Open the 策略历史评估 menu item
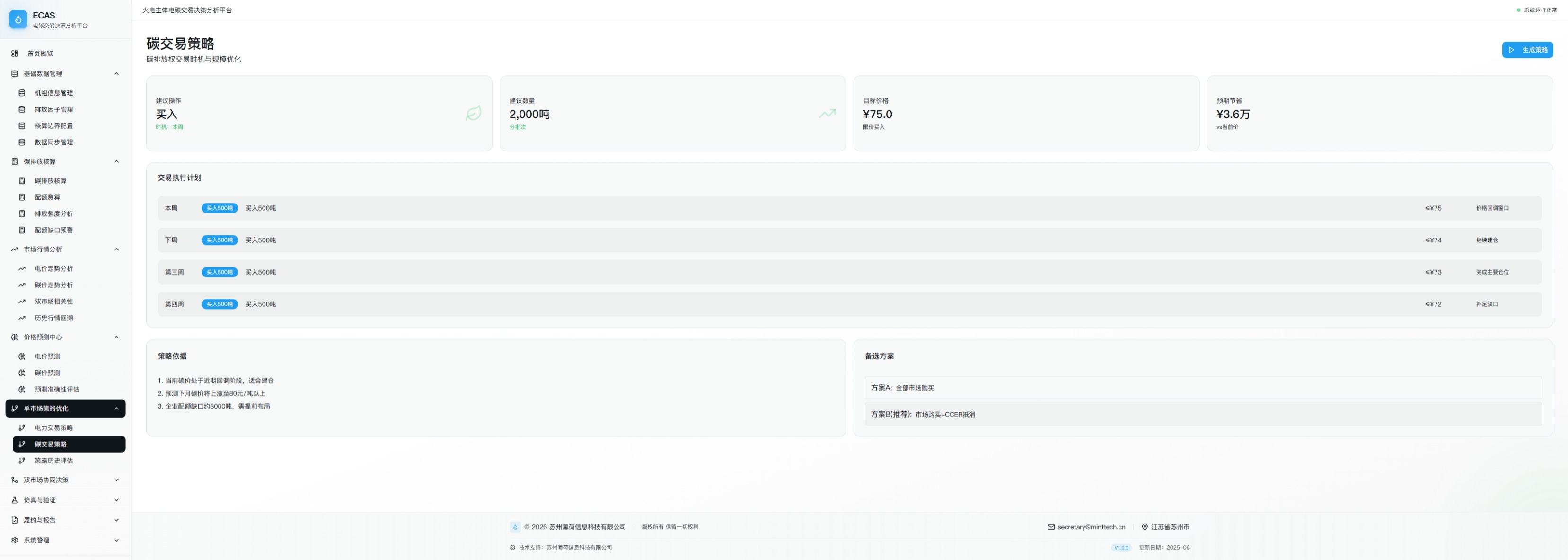The height and width of the screenshot is (560, 1568). coord(53,461)
